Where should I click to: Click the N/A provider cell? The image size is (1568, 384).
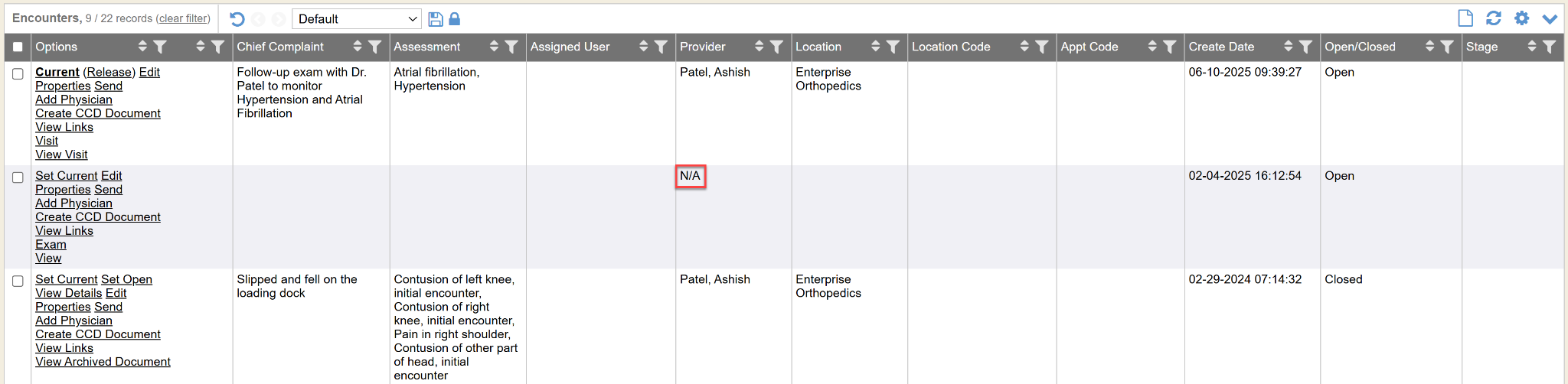point(691,176)
